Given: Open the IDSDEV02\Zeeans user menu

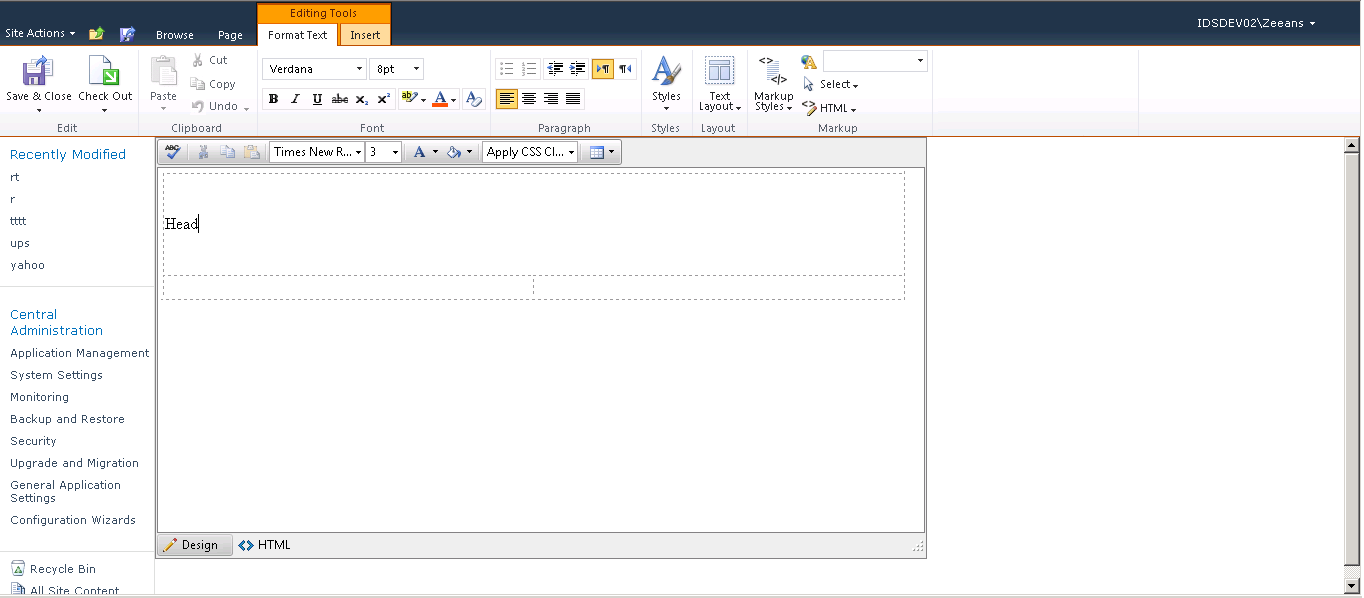Looking at the screenshot, I should click(x=1256, y=23).
